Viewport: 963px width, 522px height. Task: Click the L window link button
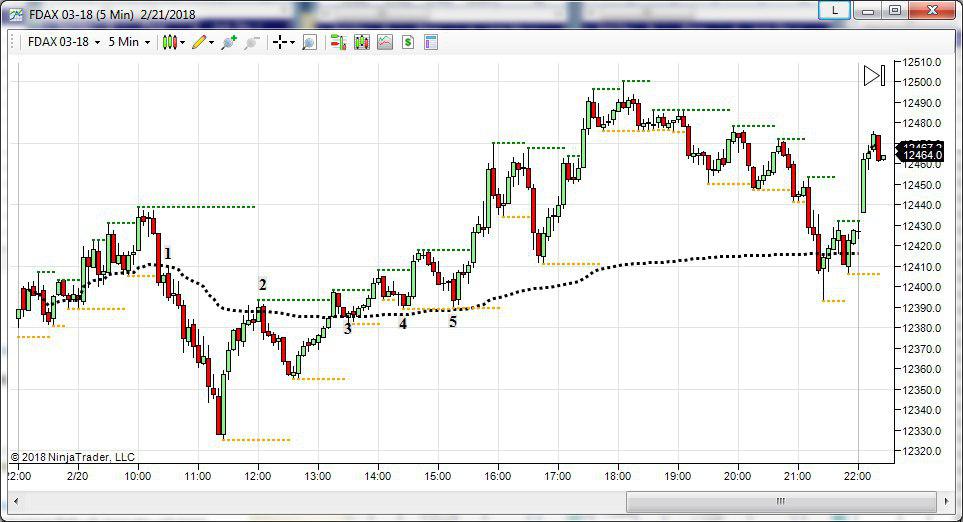835,10
